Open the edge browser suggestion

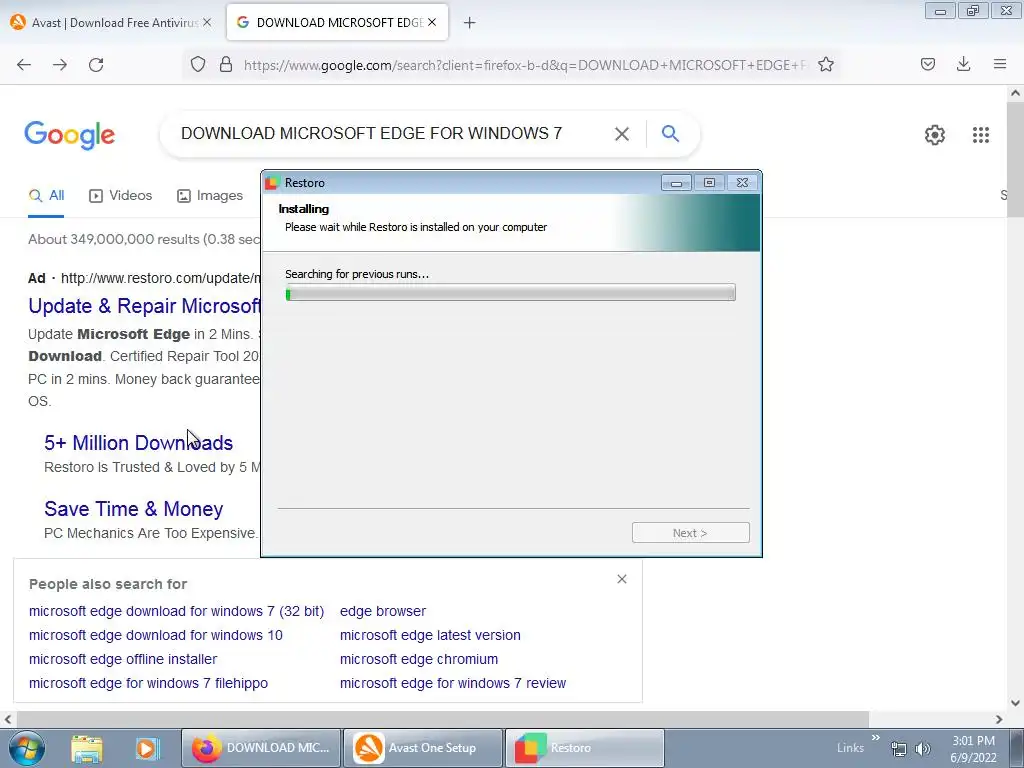tap(383, 611)
